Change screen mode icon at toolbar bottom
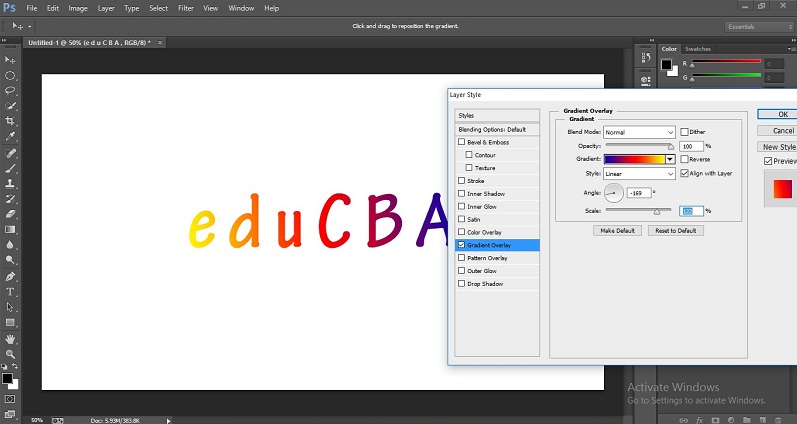 pos(10,414)
